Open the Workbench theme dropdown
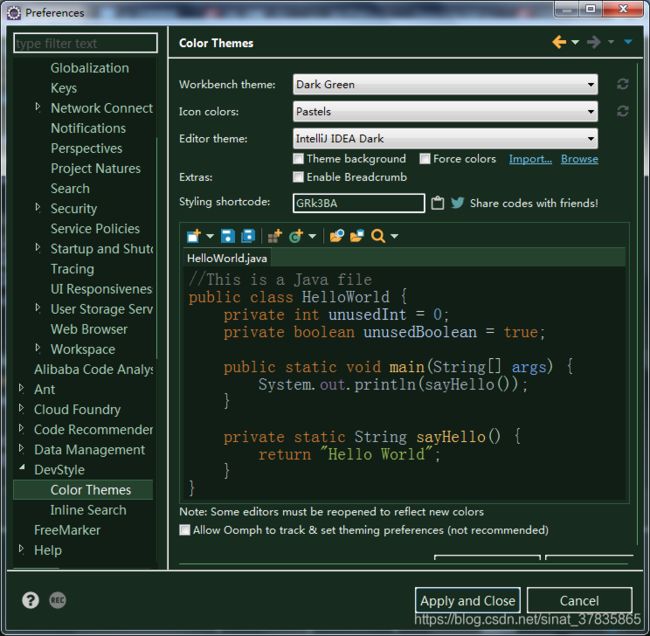This screenshot has height=636, width=650. (x=445, y=84)
